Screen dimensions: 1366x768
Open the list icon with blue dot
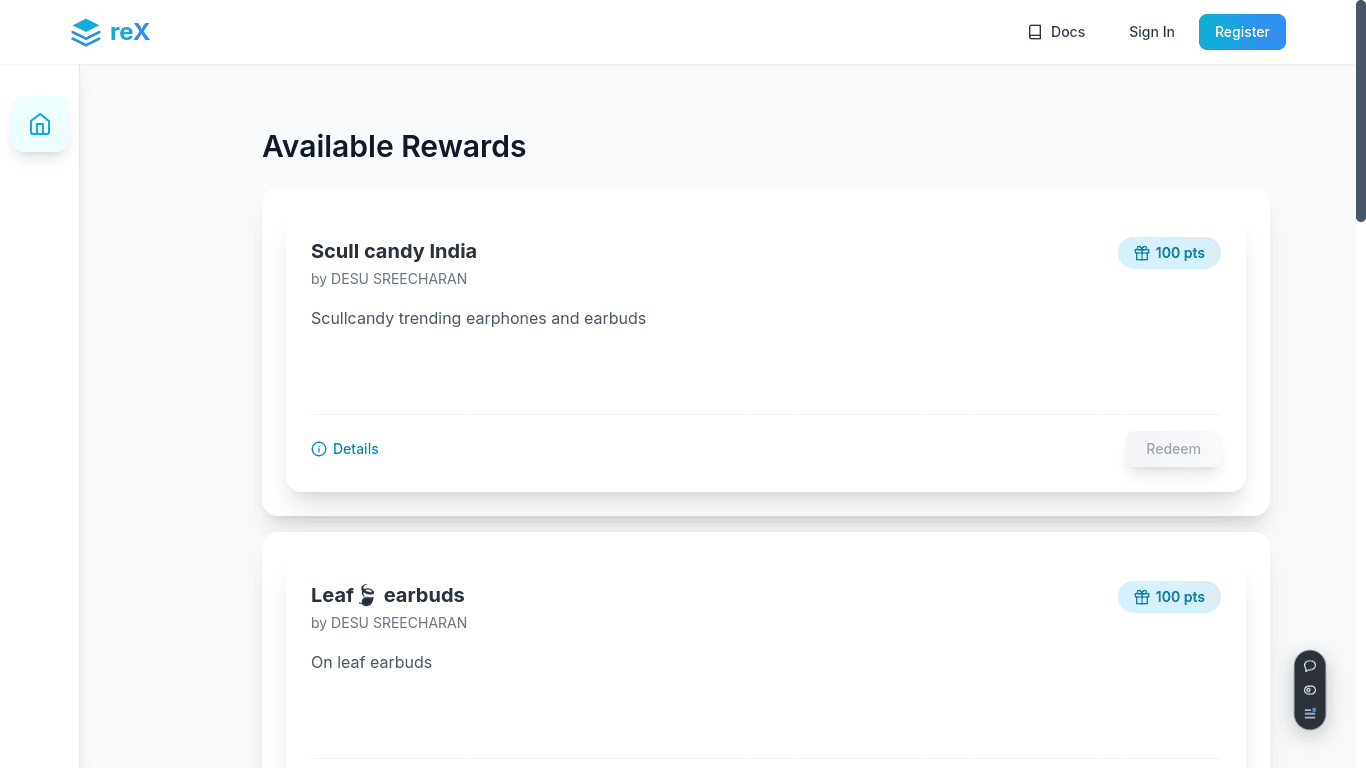coord(1310,714)
